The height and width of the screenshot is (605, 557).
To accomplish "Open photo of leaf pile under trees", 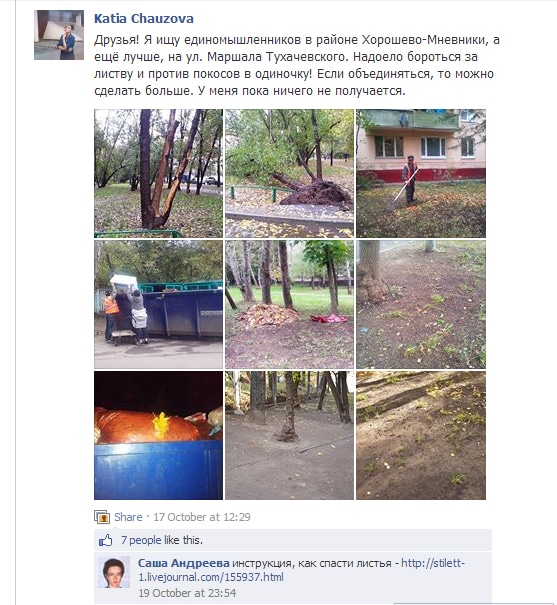I will (x=289, y=304).
